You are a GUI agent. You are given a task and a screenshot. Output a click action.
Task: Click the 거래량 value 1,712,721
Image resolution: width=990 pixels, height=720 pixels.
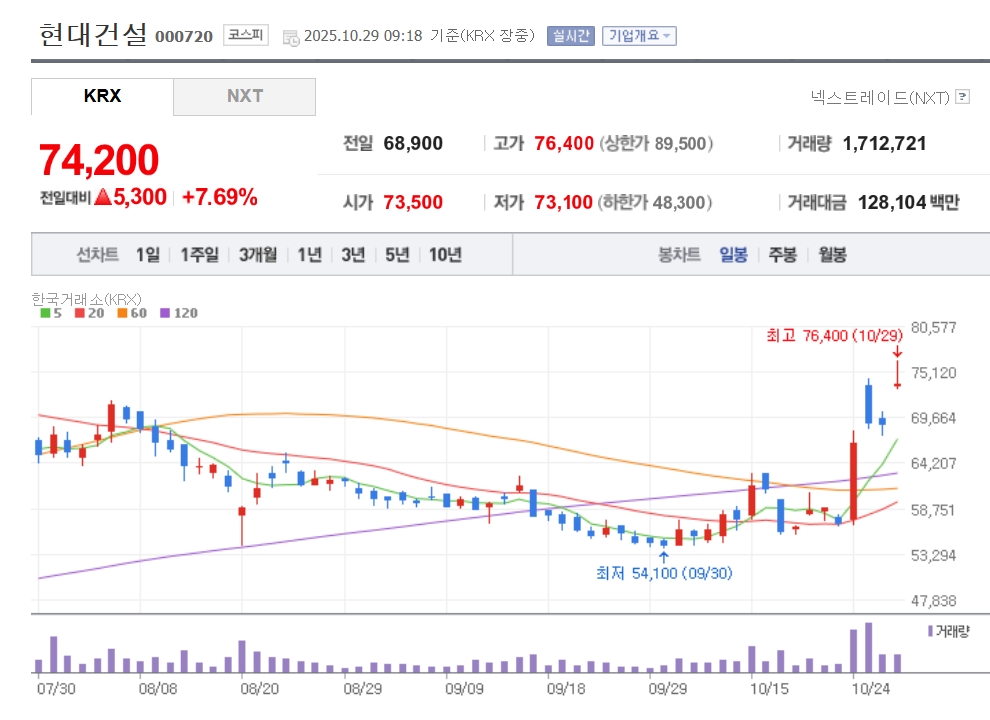pyautogui.click(x=884, y=143)
